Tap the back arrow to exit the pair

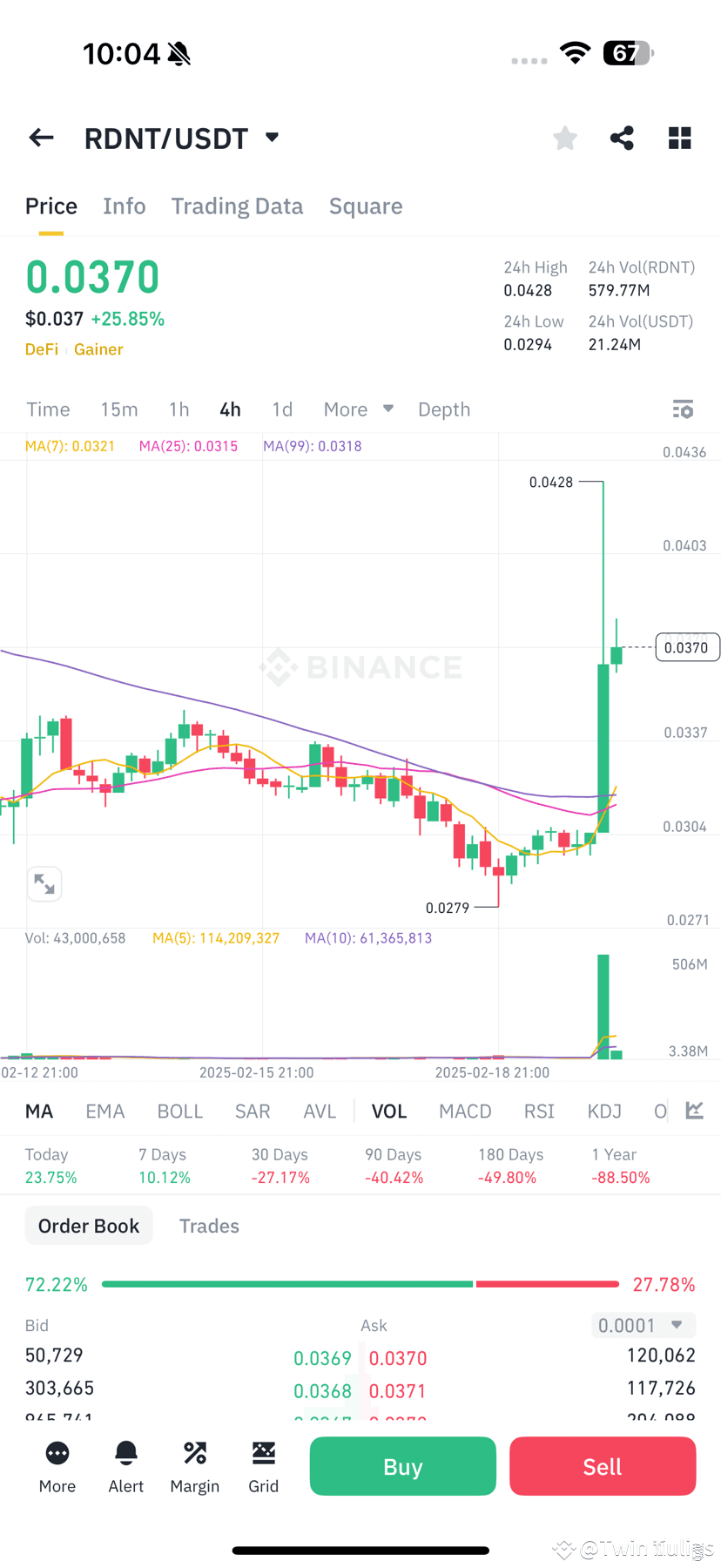click(x=41, y=138)
